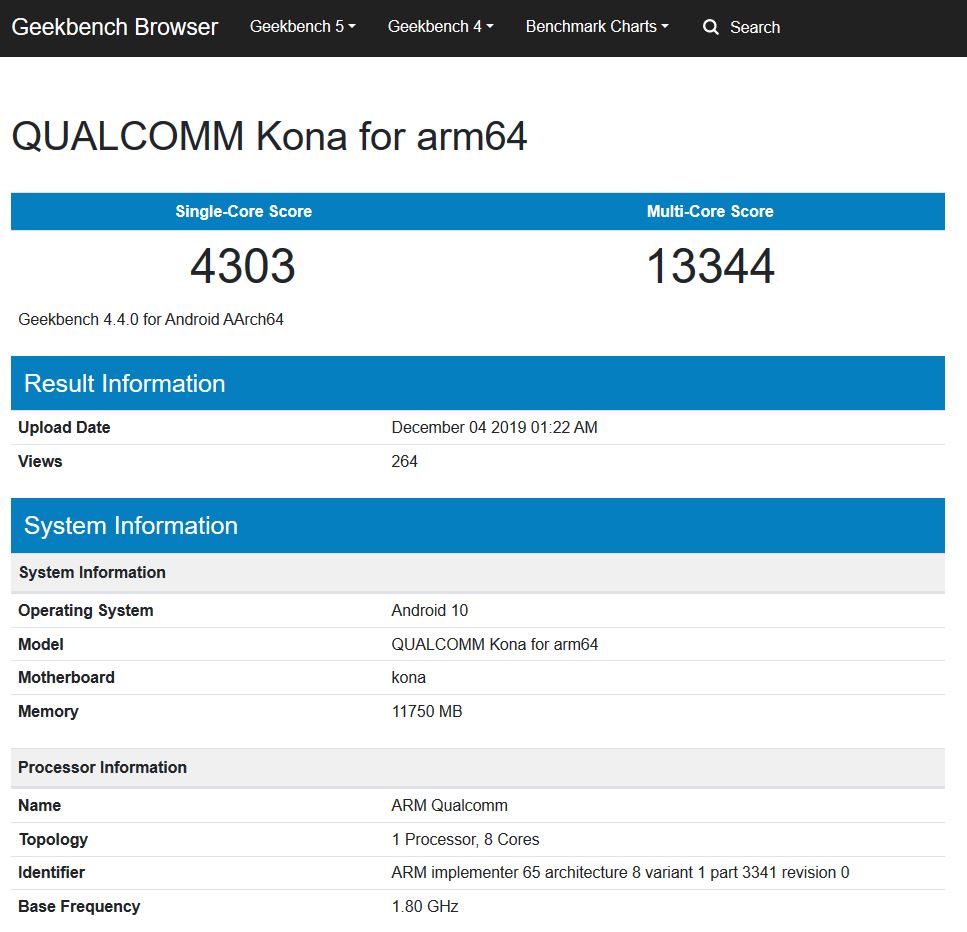Screen dimensions: 967x932
Task: Click the Upload Date label
Action: tap(64, 427)
